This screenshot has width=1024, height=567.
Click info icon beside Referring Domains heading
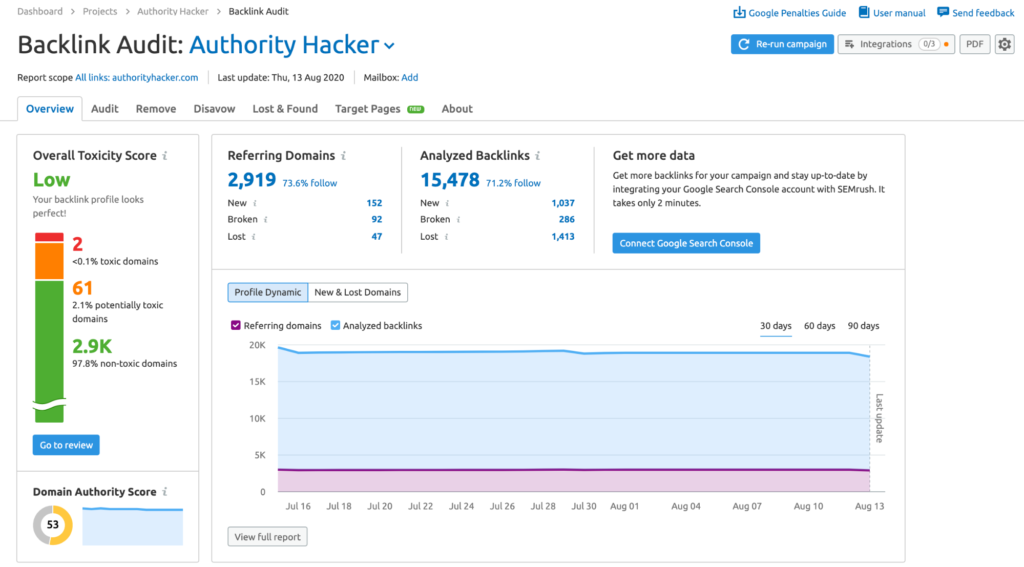tap(343, 155)
